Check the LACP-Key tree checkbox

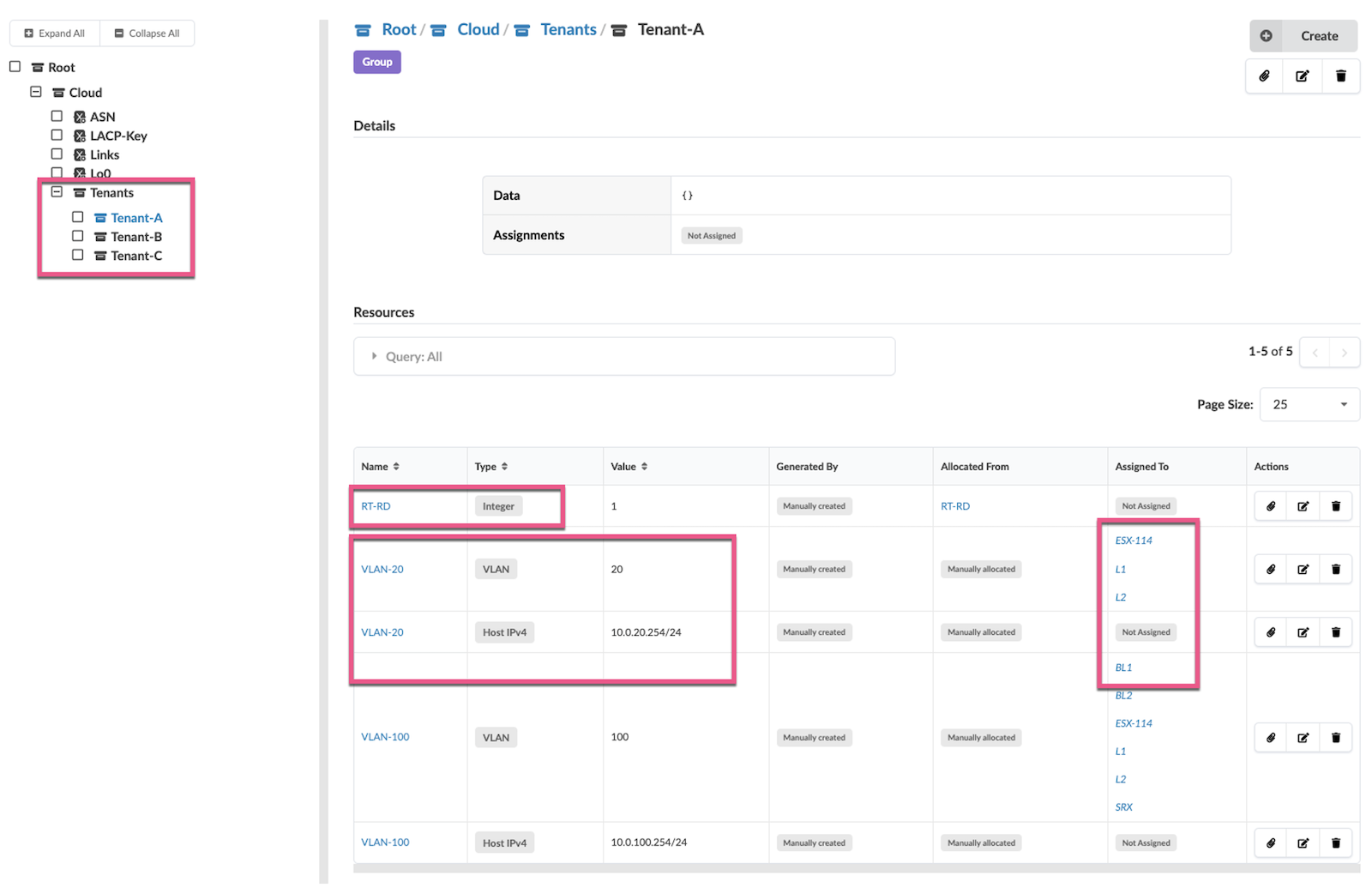[x=57, y=135]
